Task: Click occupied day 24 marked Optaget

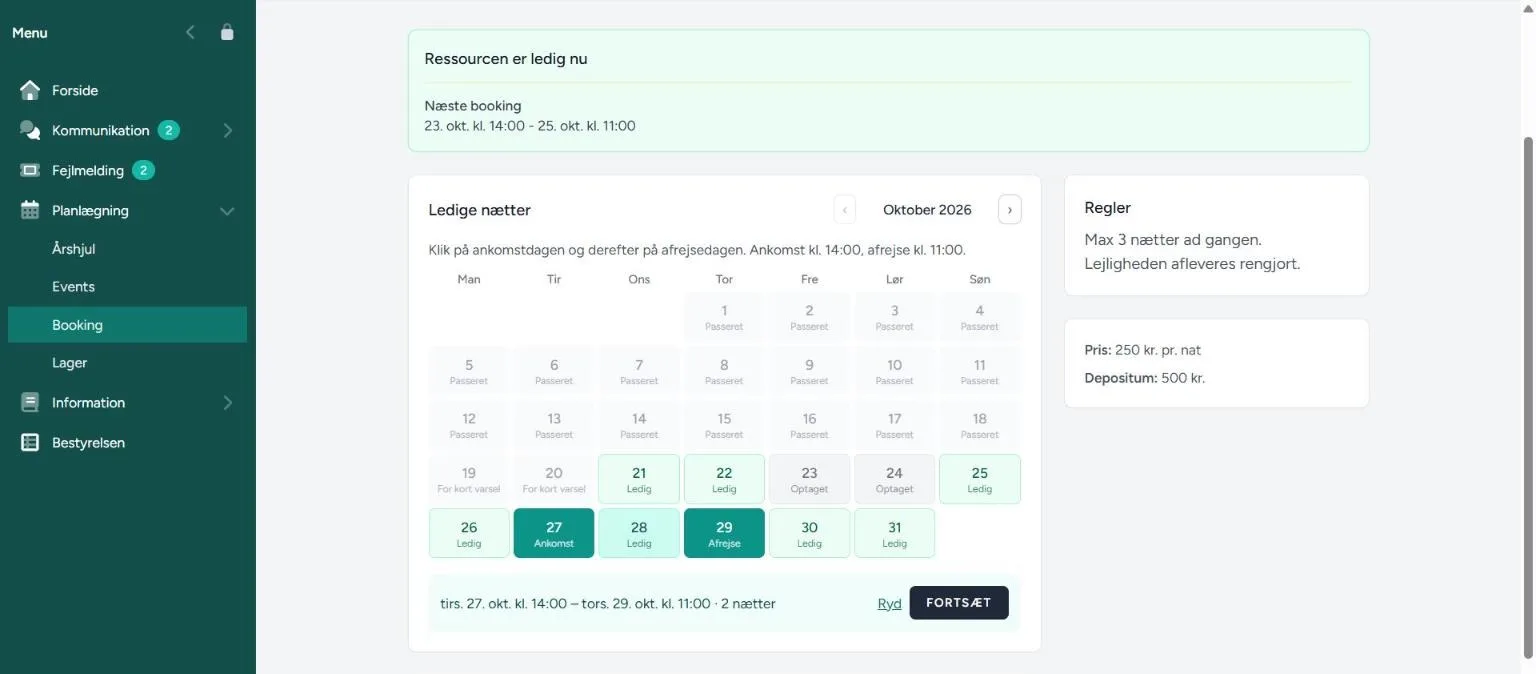Action: 895,479
